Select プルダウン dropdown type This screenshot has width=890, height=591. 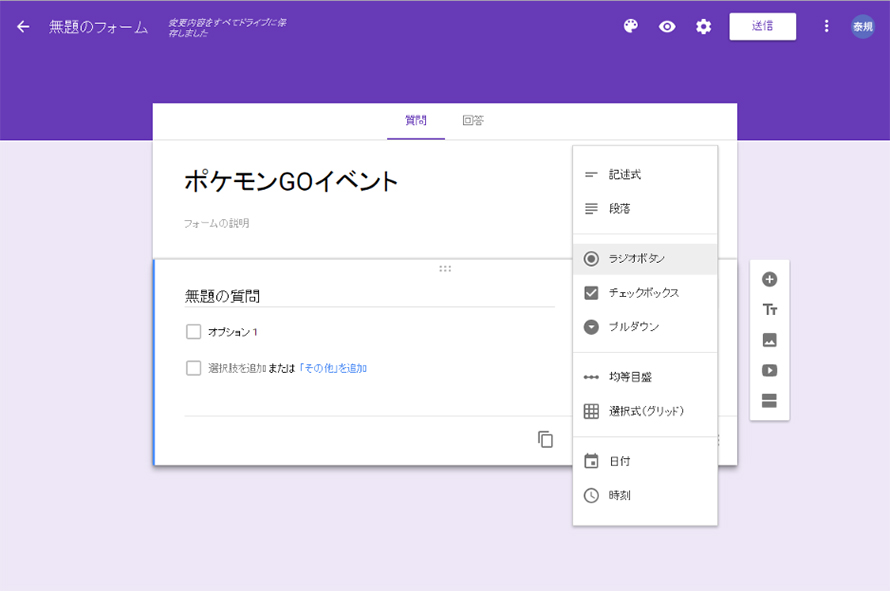click(645, 327)
